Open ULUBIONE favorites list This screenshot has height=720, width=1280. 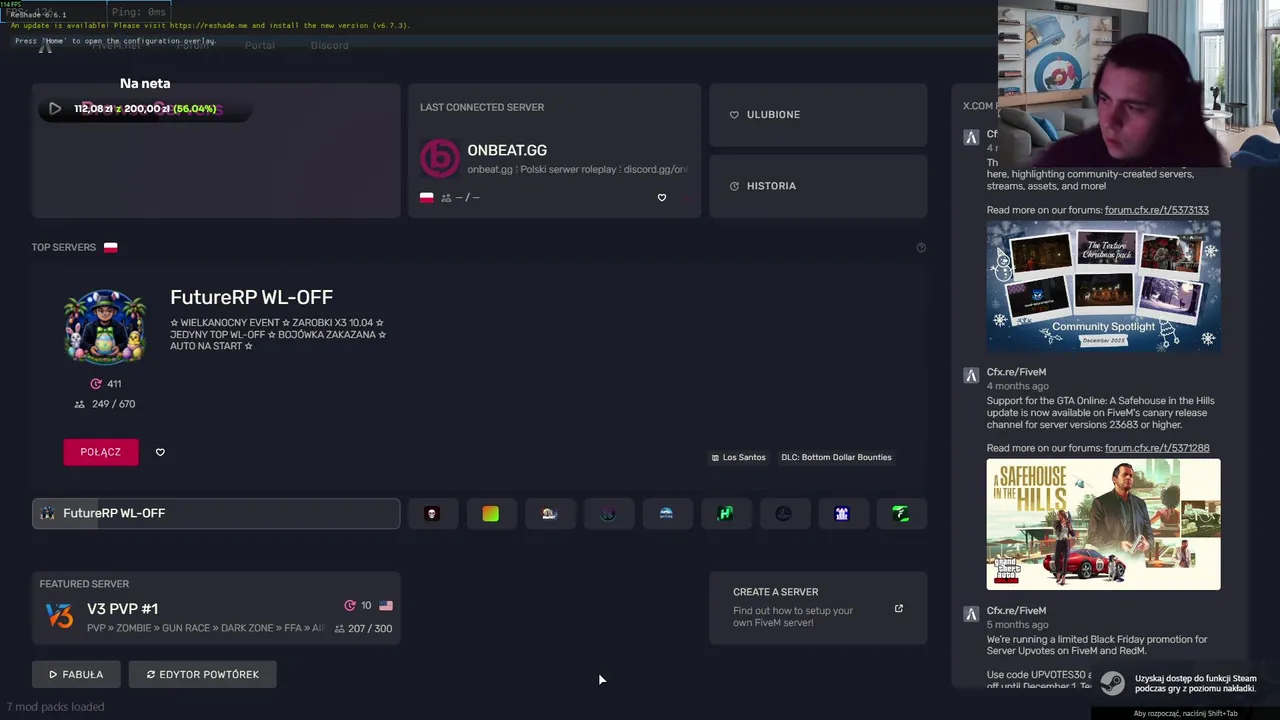818,115
